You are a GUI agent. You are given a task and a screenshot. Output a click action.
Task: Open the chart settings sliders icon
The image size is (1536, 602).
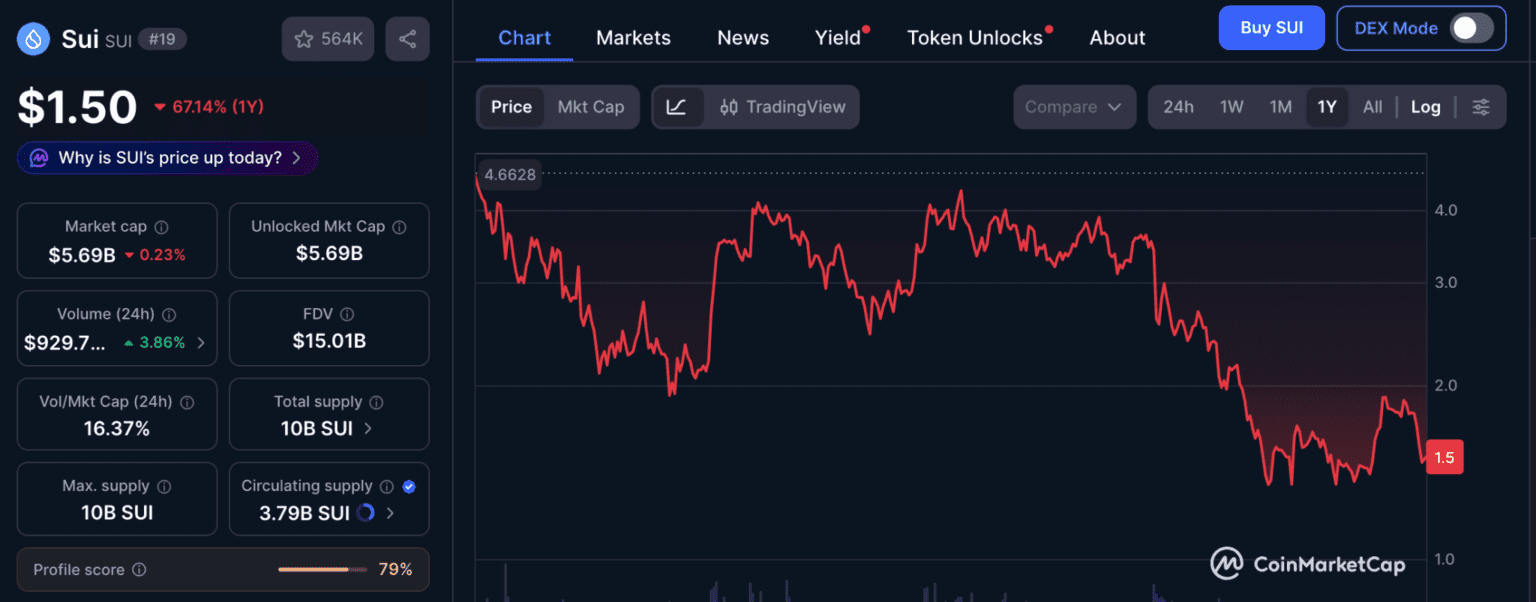click(1483, 107)
